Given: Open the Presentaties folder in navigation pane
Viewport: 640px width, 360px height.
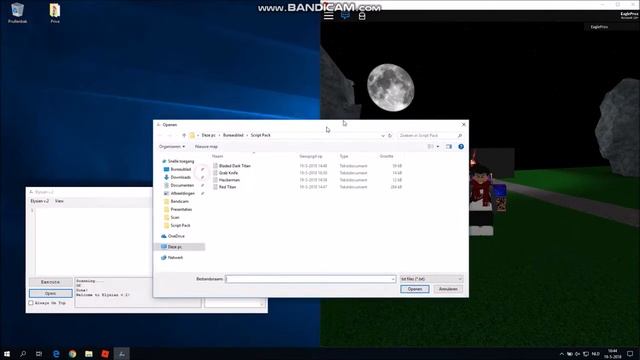Looking at the screenshot, I should click(x=181, y=209).
